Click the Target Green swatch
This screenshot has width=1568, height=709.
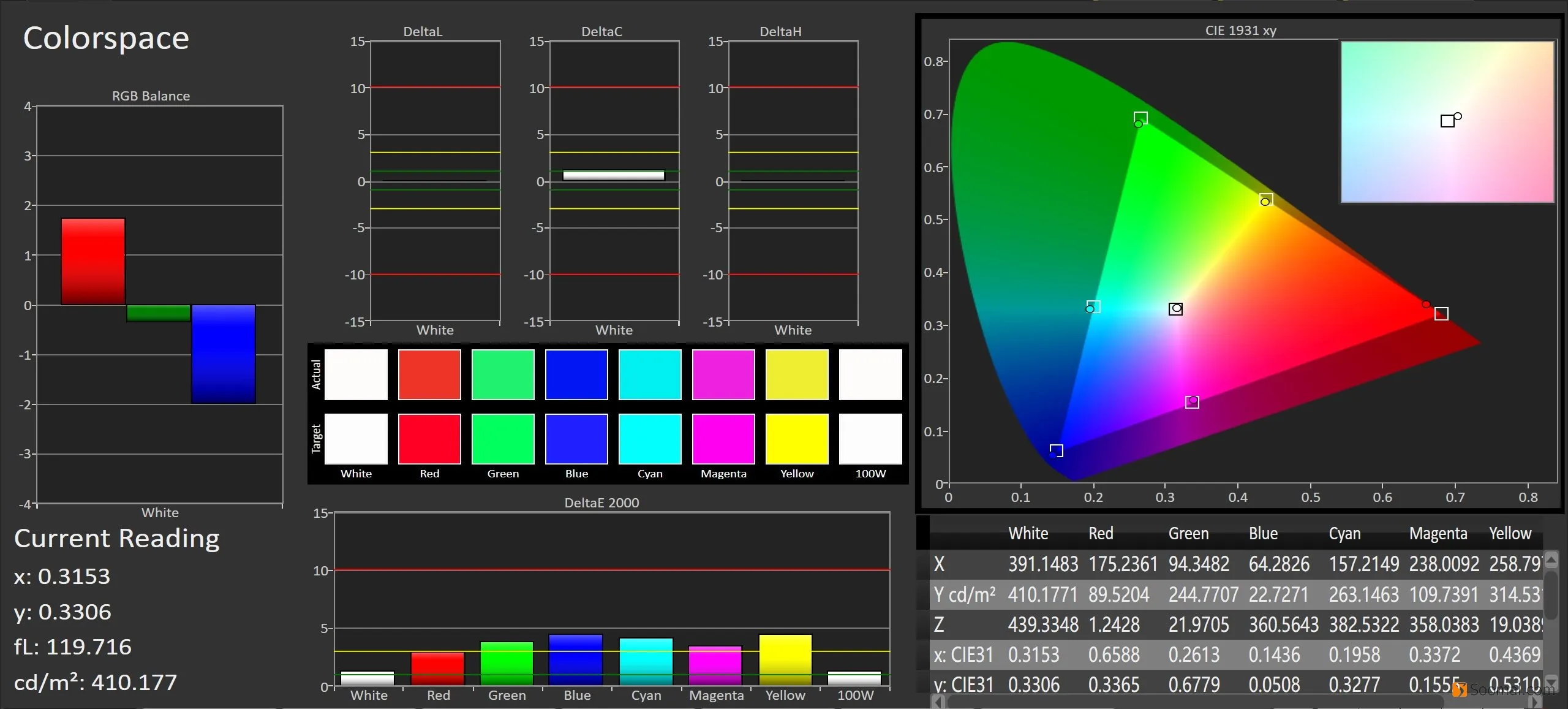pos(503,439)
